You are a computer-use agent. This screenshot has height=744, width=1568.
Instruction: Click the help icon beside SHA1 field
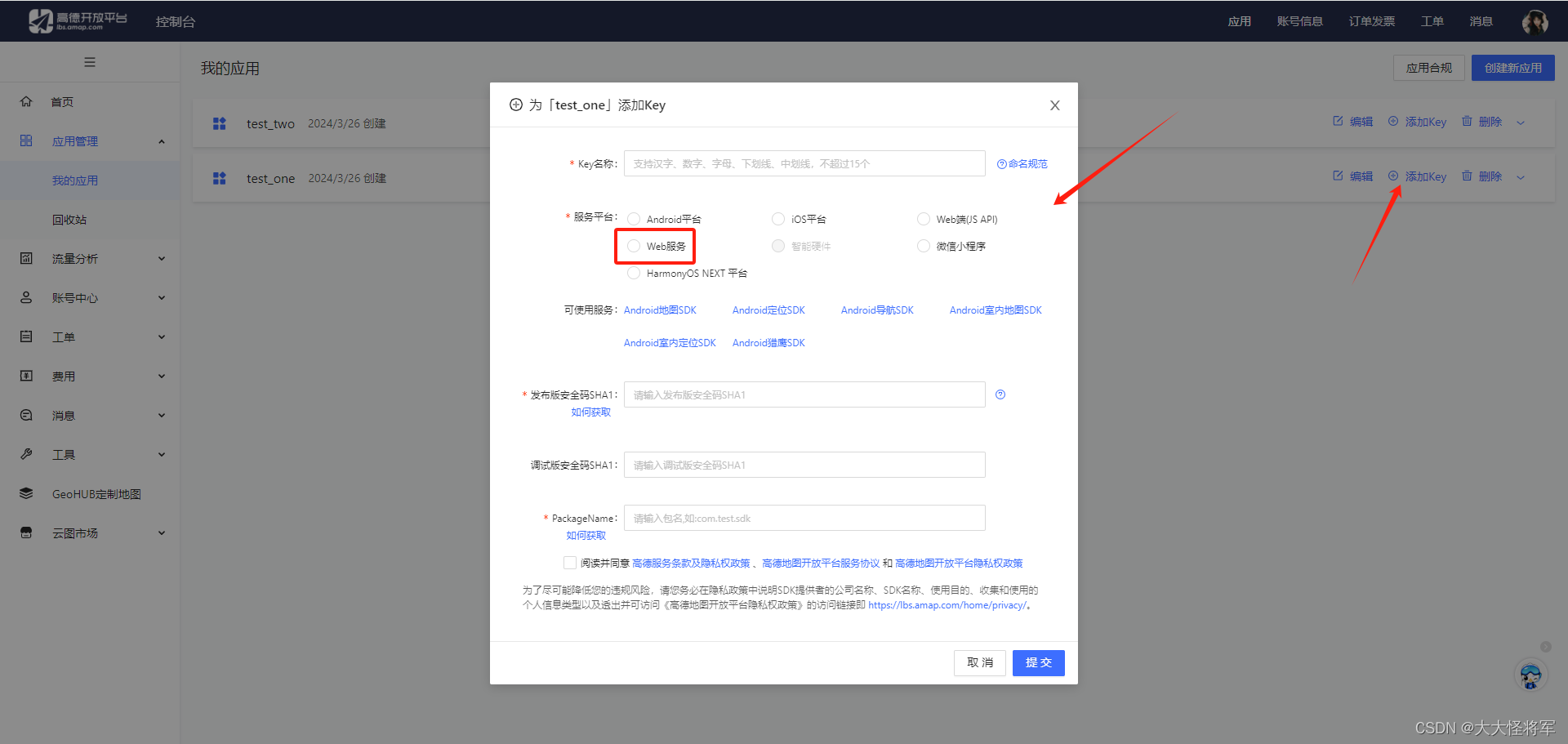tap(1000, 394)
